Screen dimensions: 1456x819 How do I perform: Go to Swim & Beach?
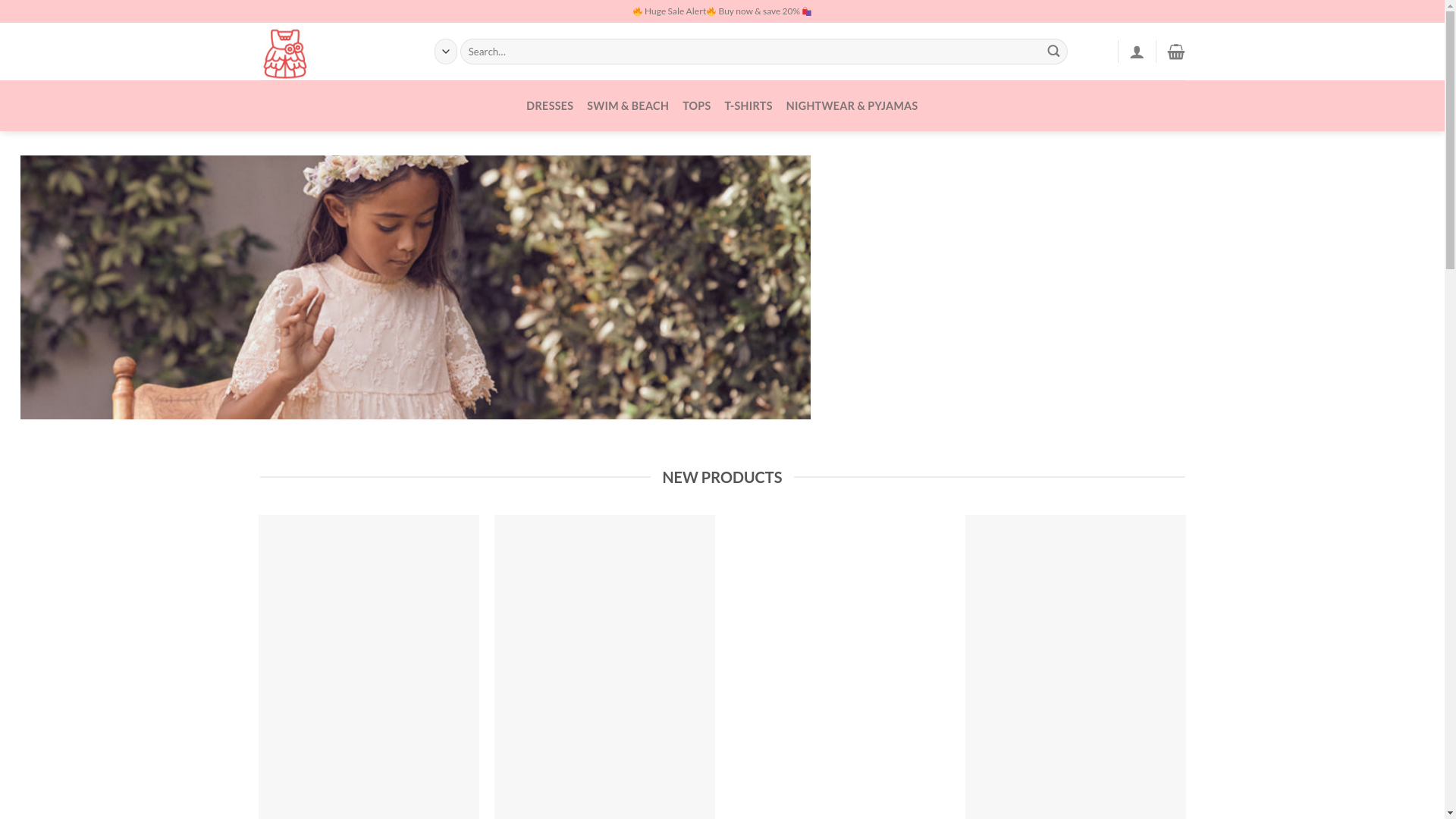point(628,105)
